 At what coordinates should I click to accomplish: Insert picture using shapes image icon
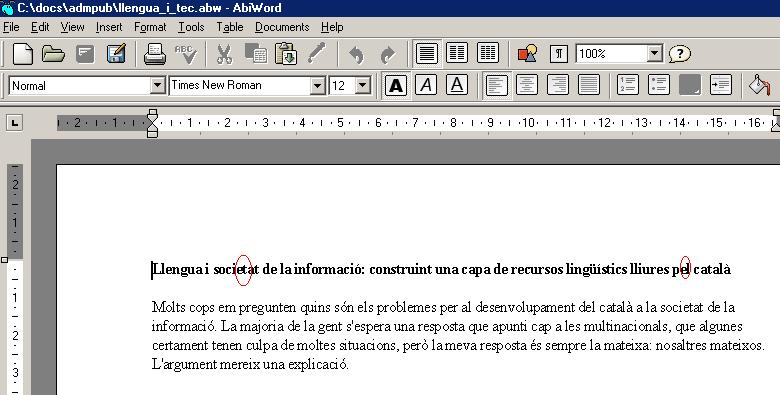(527, 53)
